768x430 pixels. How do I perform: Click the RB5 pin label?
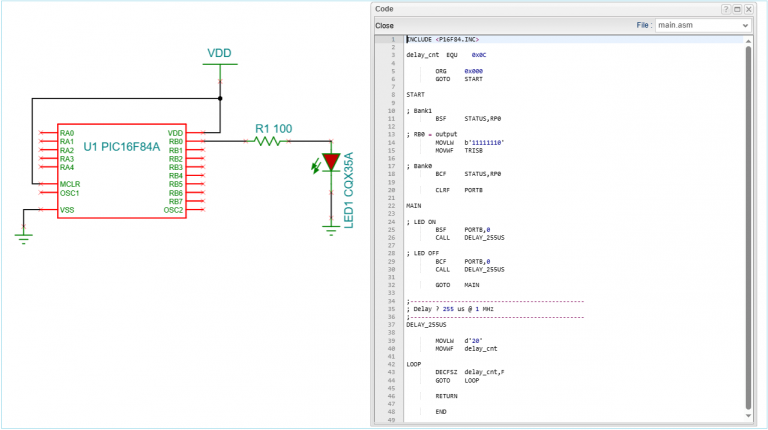pos(176,184)
